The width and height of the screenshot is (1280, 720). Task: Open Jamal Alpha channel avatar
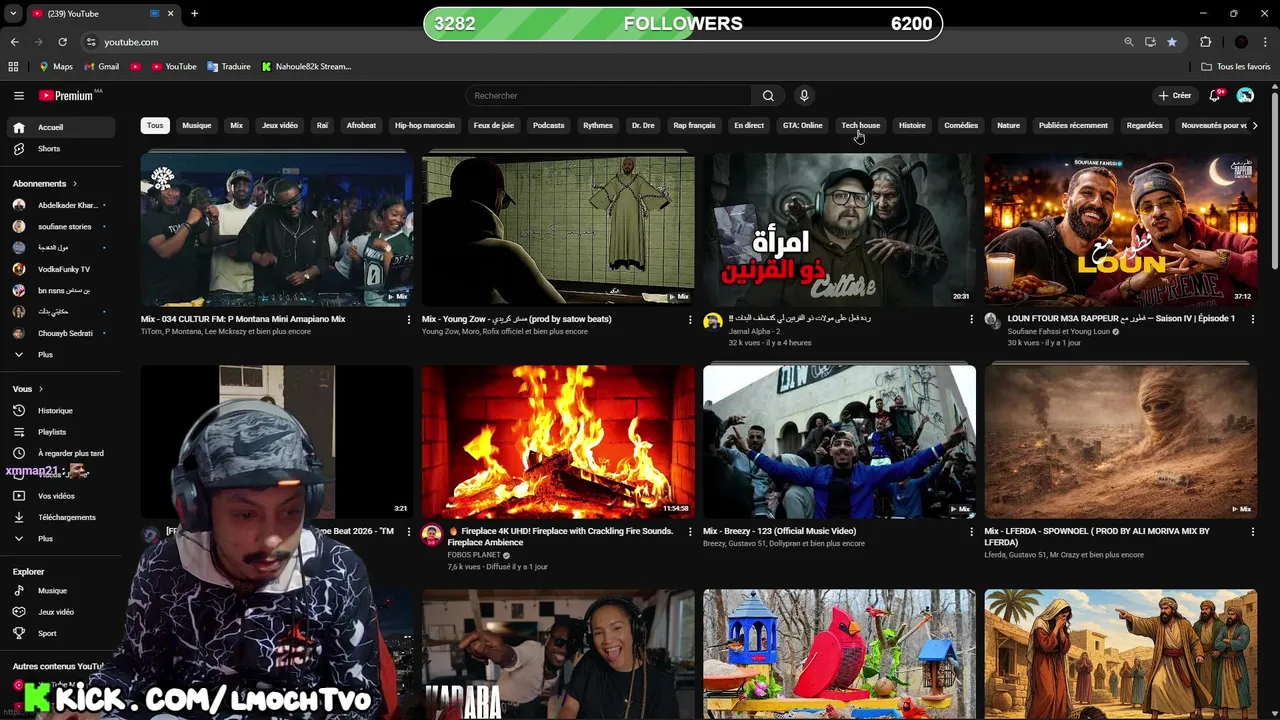coord(713,321)
